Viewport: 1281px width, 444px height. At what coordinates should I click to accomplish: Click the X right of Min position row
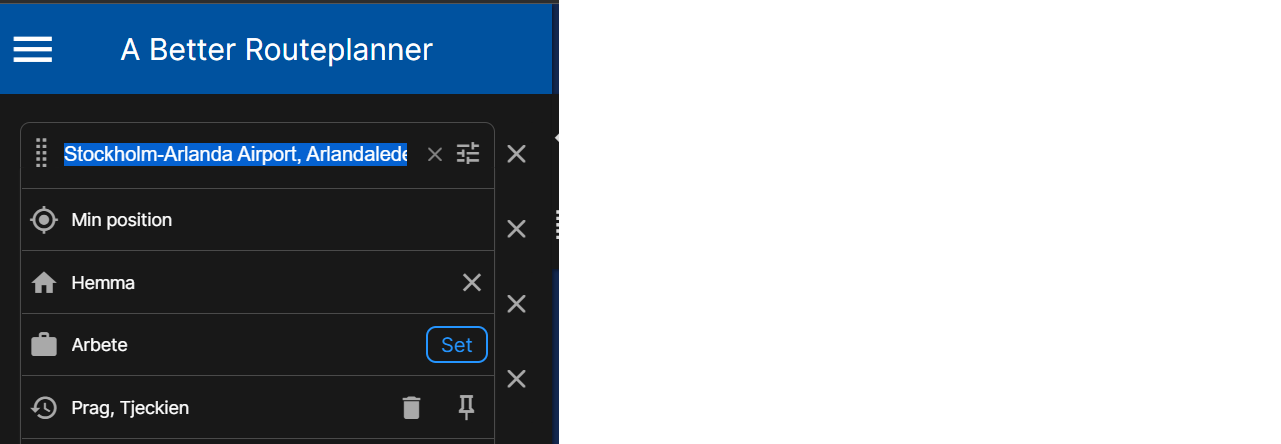[x=516, y=229]
